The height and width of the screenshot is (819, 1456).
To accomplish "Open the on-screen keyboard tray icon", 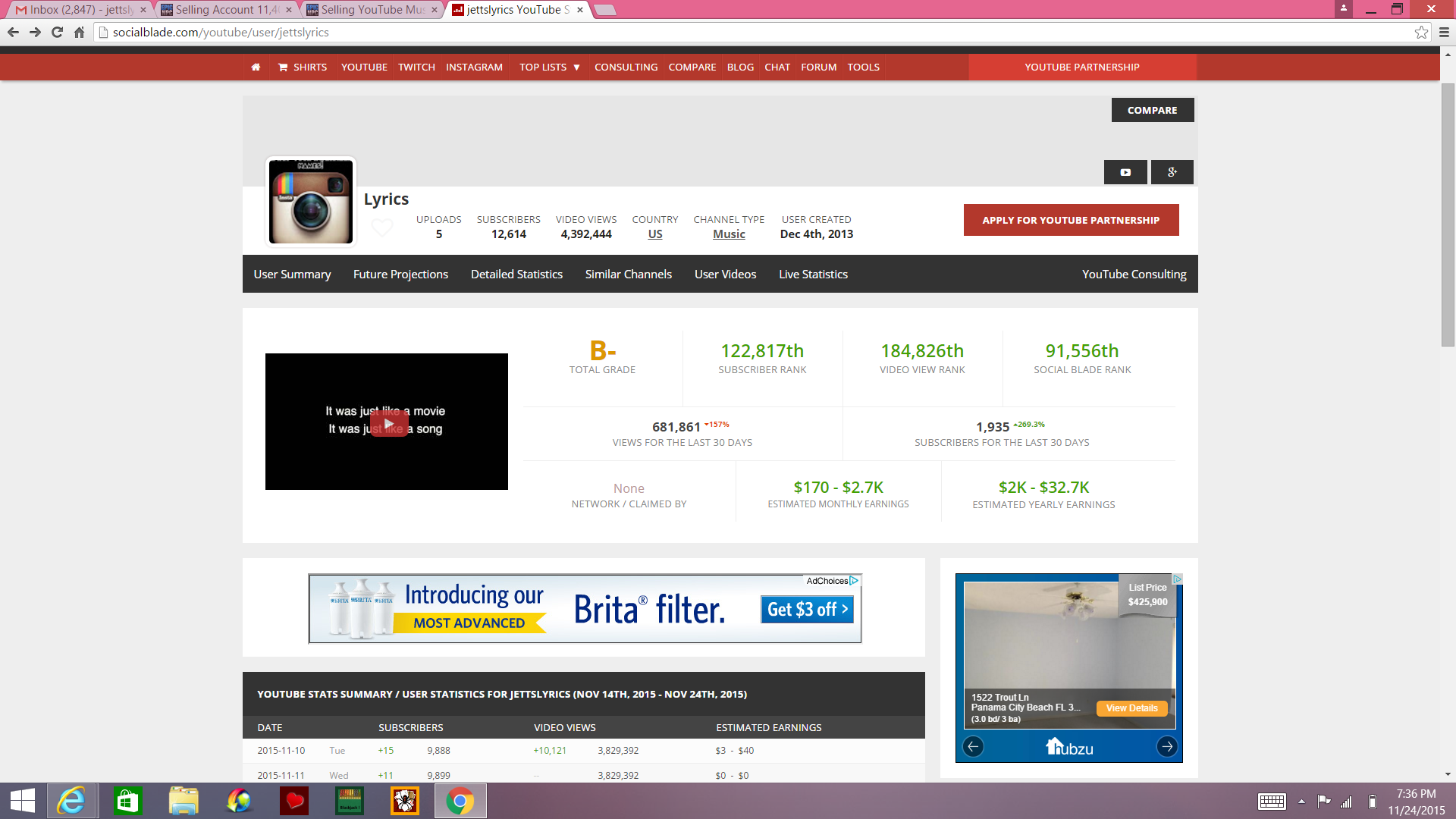I will [x=1272, y=802].
